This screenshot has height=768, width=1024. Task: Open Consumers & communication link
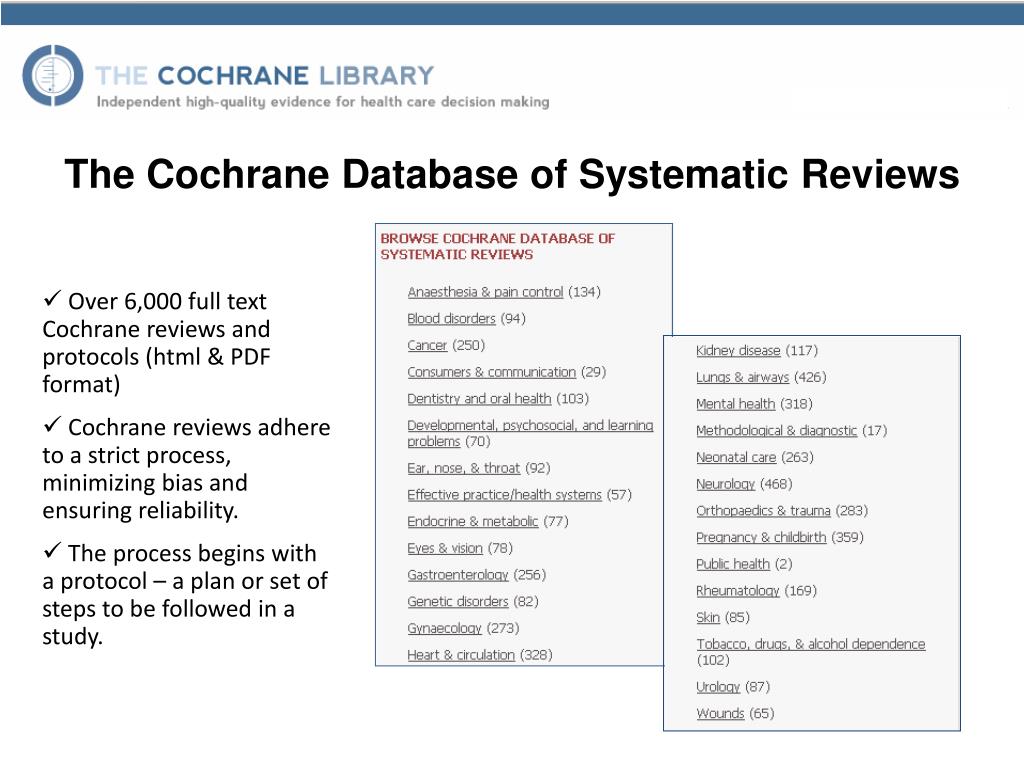(x=491, y=372)
